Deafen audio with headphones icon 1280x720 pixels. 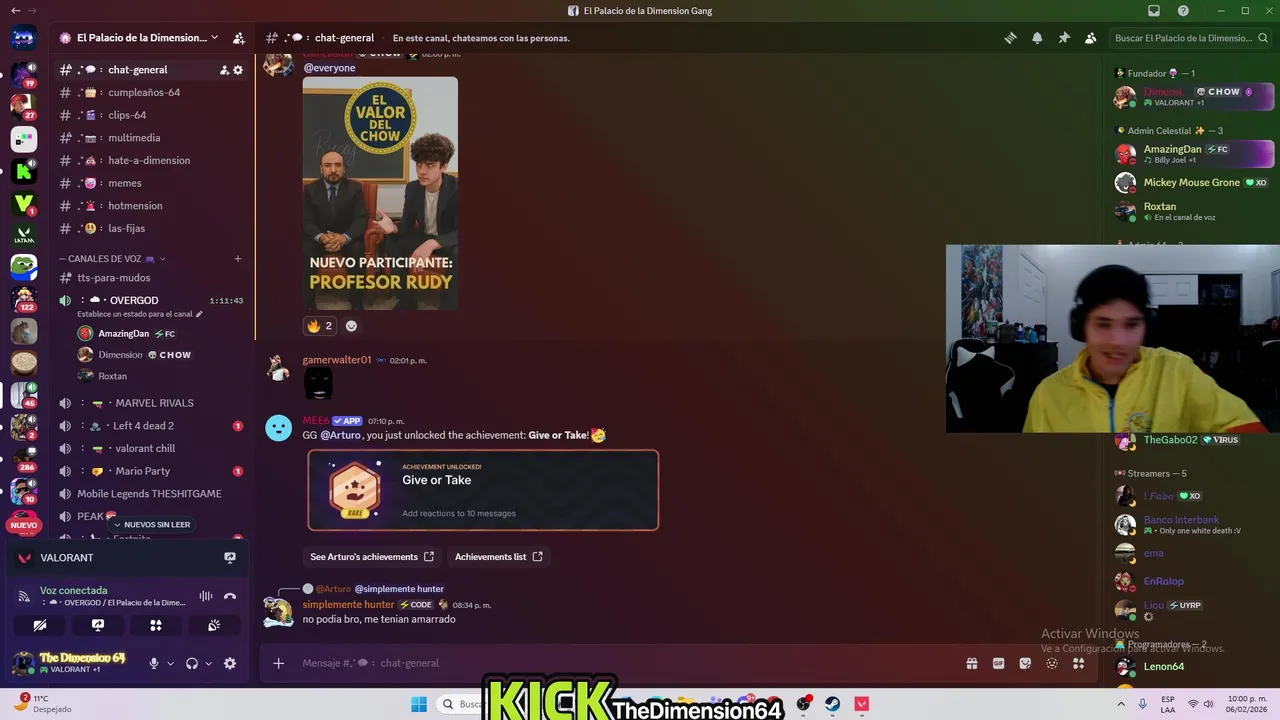[192, 663]
